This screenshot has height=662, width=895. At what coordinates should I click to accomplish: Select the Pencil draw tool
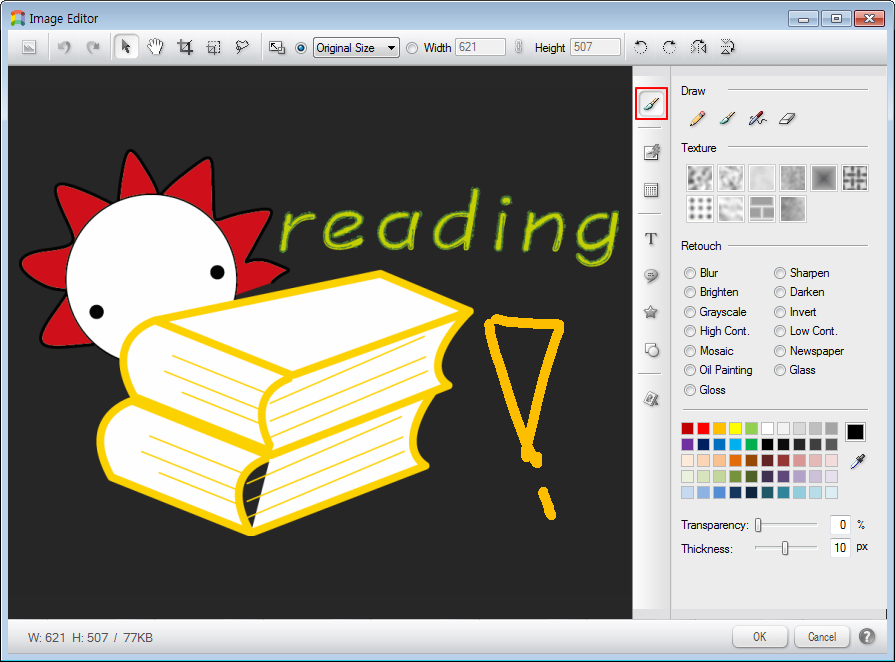coord(697,118)
